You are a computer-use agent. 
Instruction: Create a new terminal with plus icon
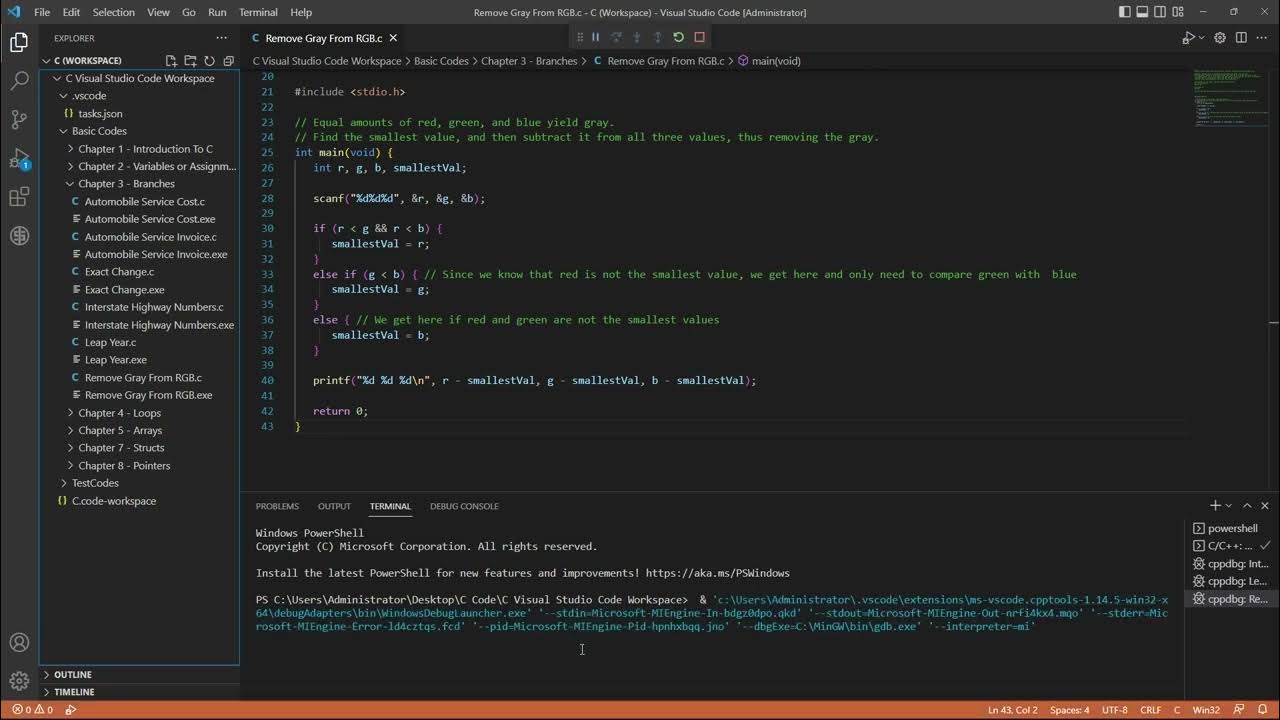click(x=1215, y=506)
